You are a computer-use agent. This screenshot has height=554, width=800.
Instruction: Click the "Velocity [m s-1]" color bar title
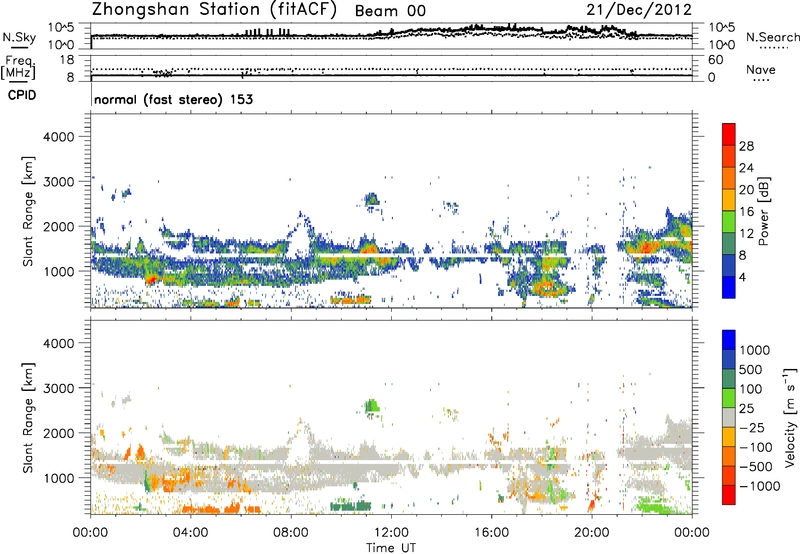[790, 417]
